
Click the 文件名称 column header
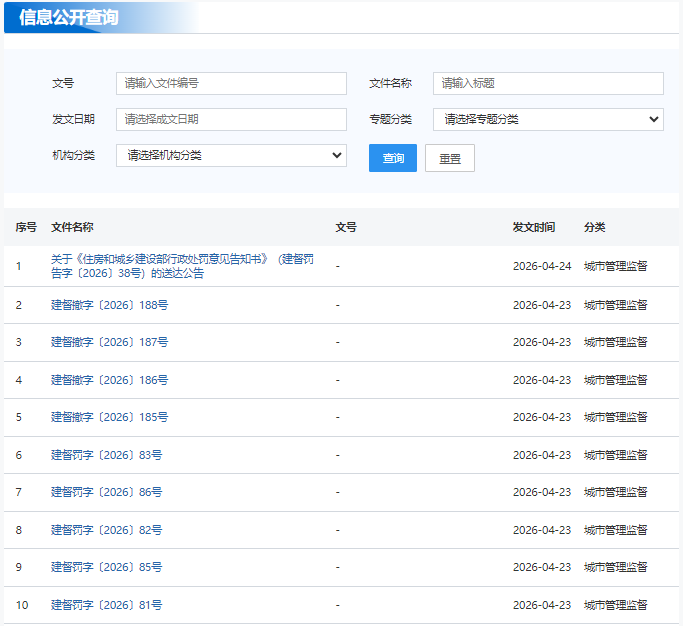click(x=72, y=227)
